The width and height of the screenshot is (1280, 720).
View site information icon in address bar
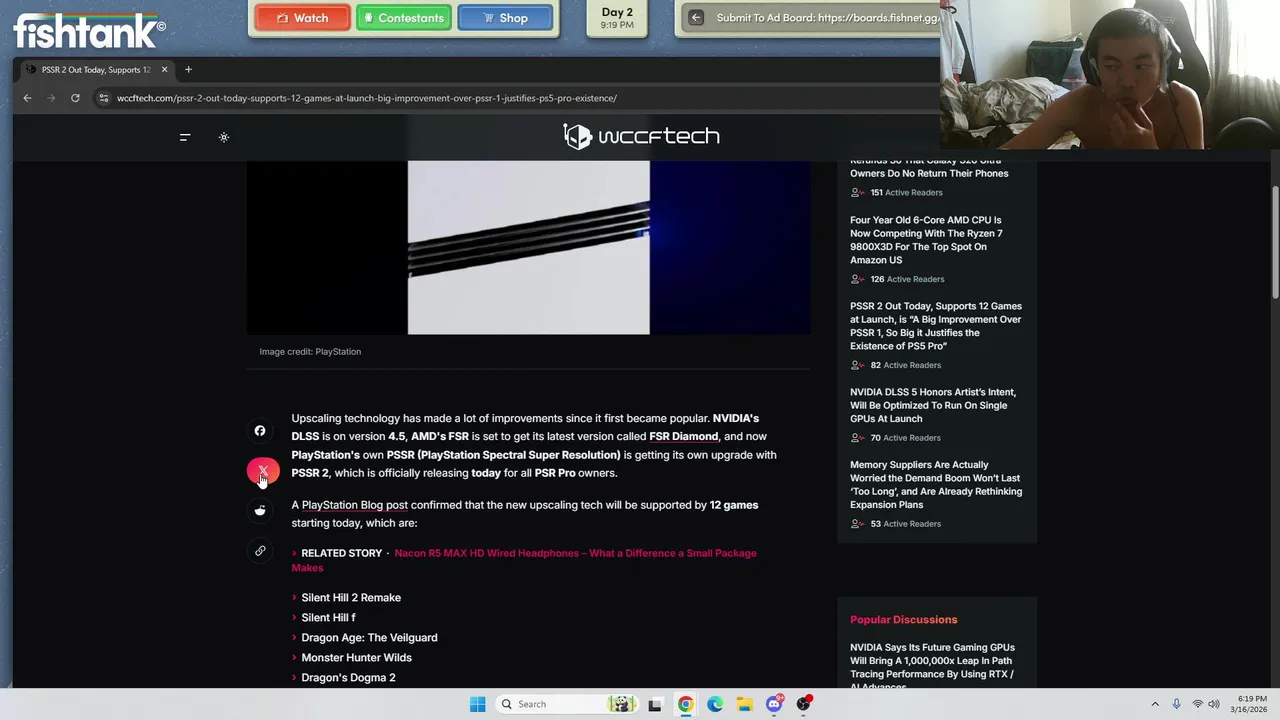[103, 98]
